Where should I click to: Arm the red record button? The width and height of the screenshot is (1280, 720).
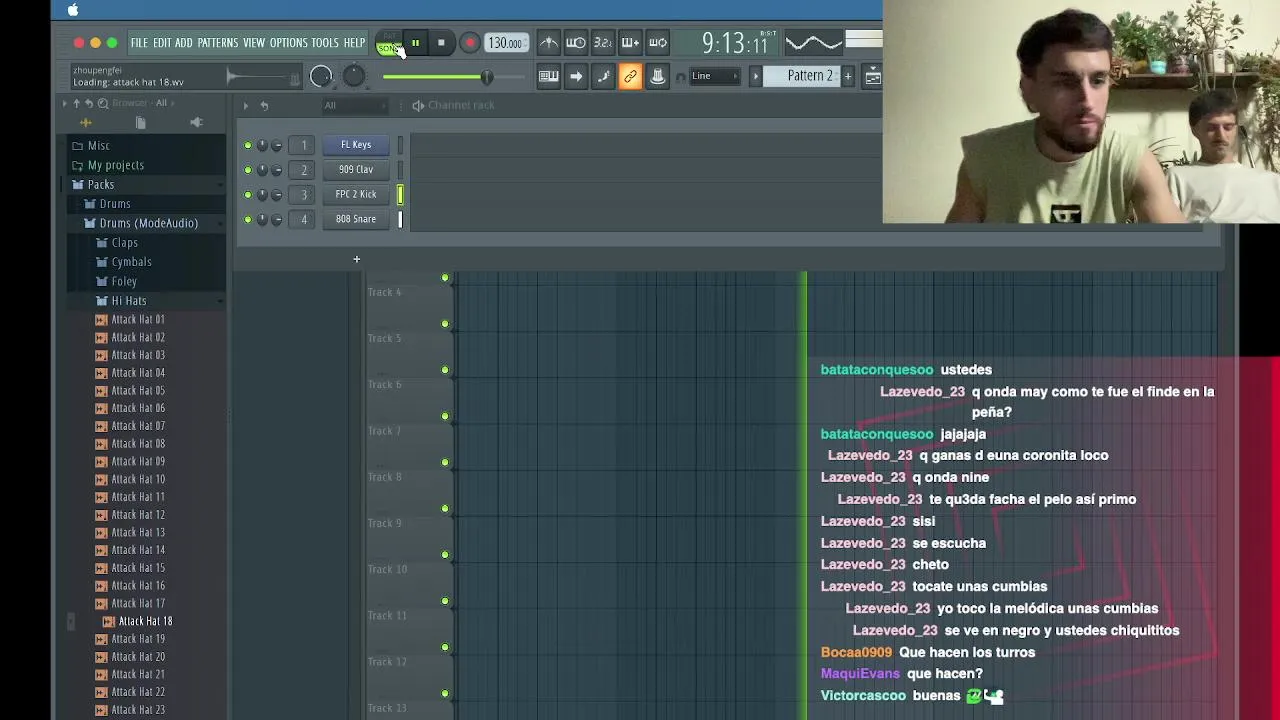tap(469, 43)
